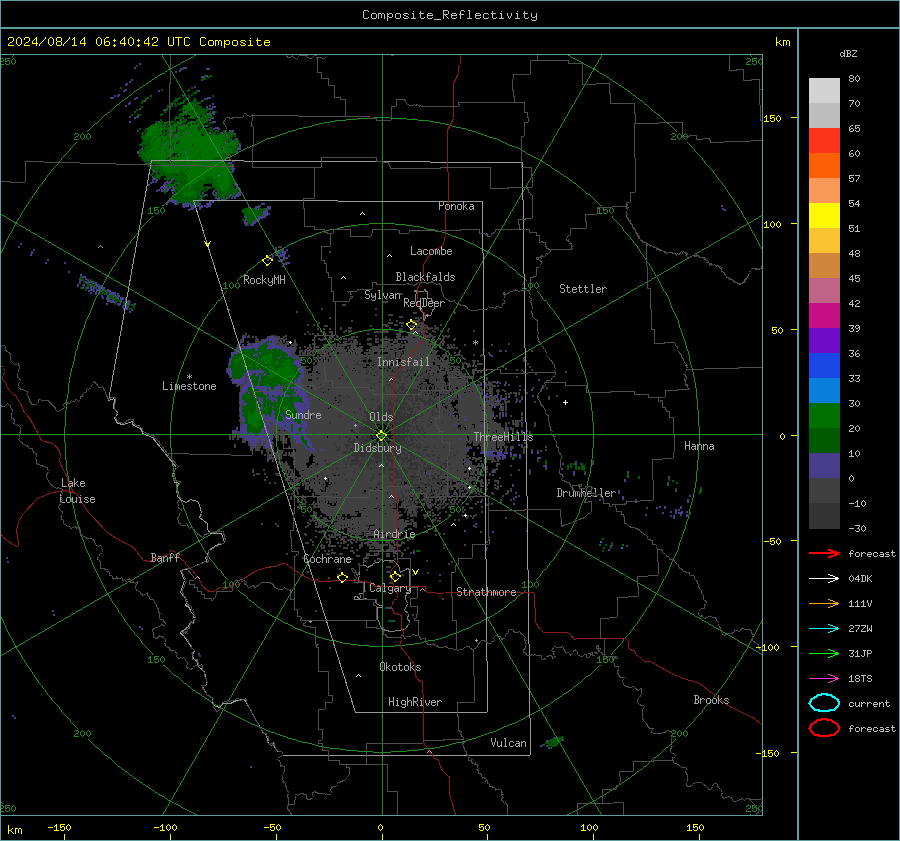
Task: Click the Ponoka label on map
Action: pos(456,206)
